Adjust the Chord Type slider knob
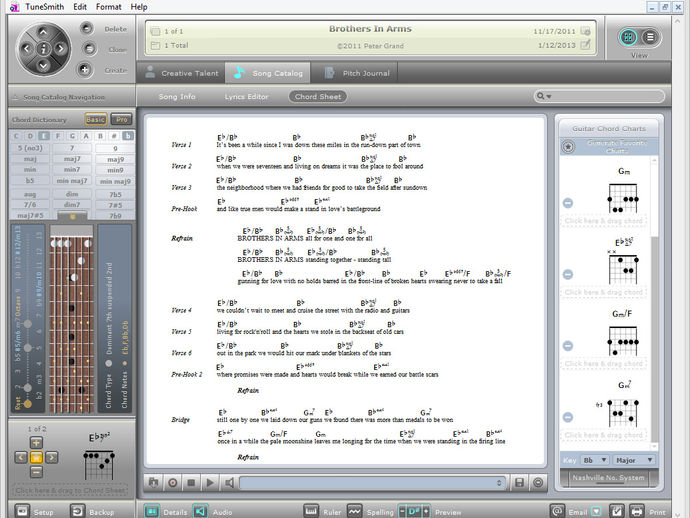 coord(109,364)
